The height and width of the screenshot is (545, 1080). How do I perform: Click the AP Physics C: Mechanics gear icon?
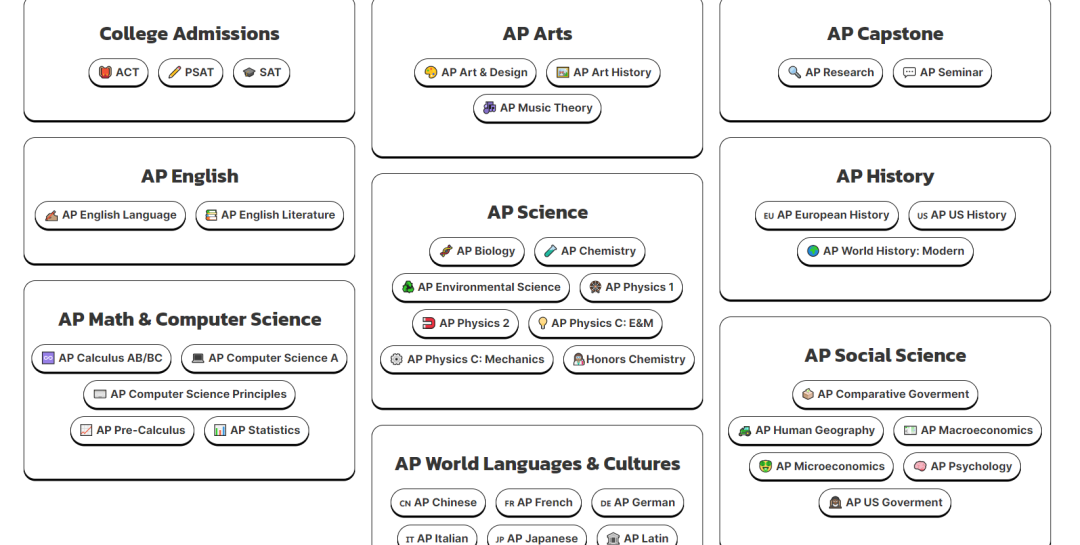click(x=397, y=360)
